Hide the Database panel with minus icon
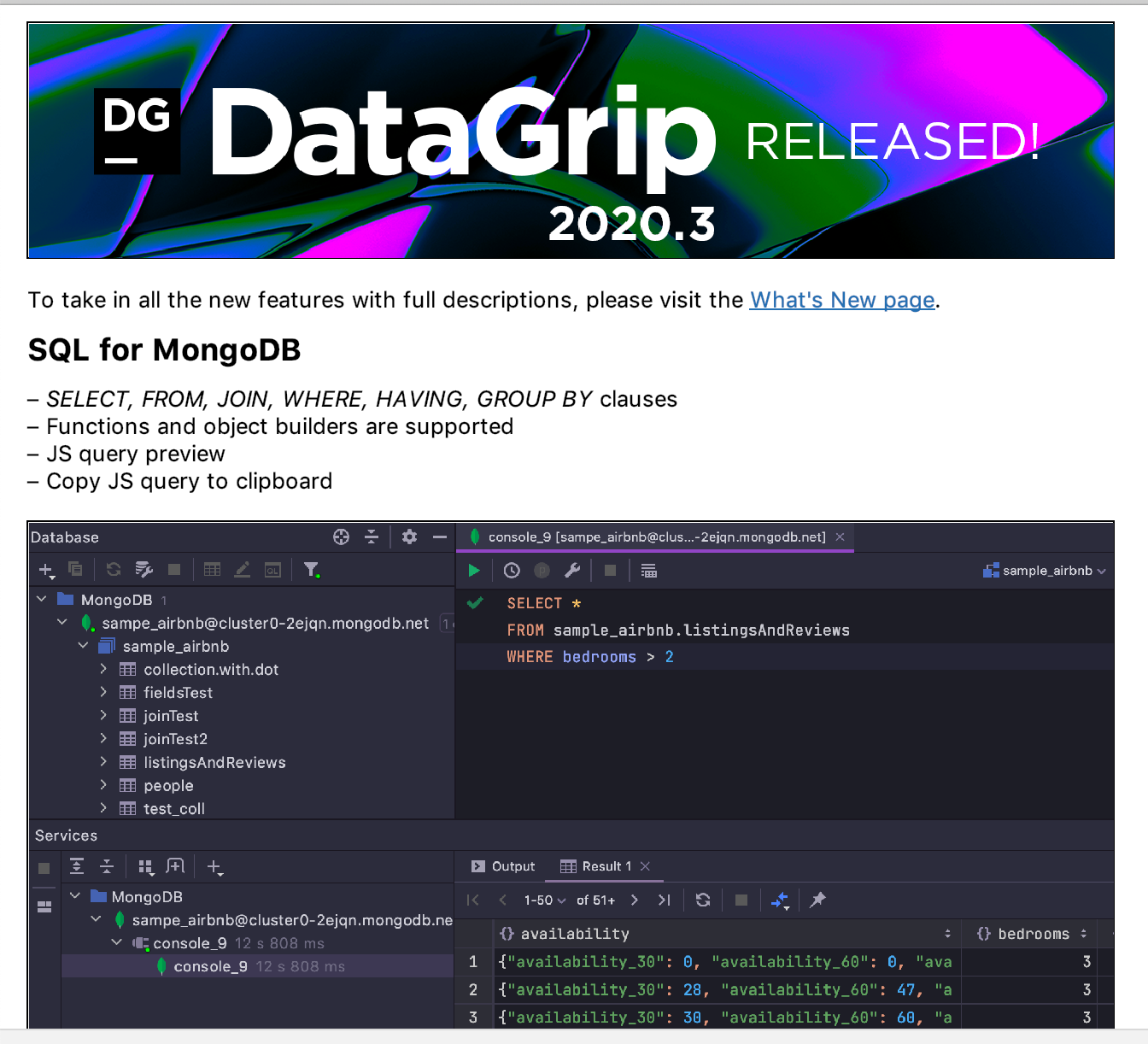1148x1044 pixels. point(440,537)
